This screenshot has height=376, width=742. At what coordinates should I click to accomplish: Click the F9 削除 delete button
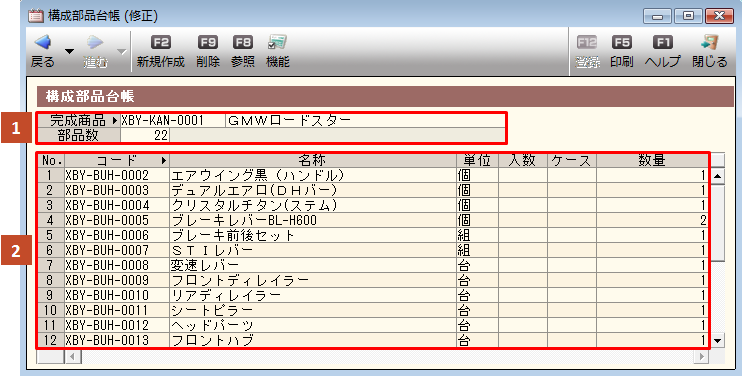(x=208, y=52)
